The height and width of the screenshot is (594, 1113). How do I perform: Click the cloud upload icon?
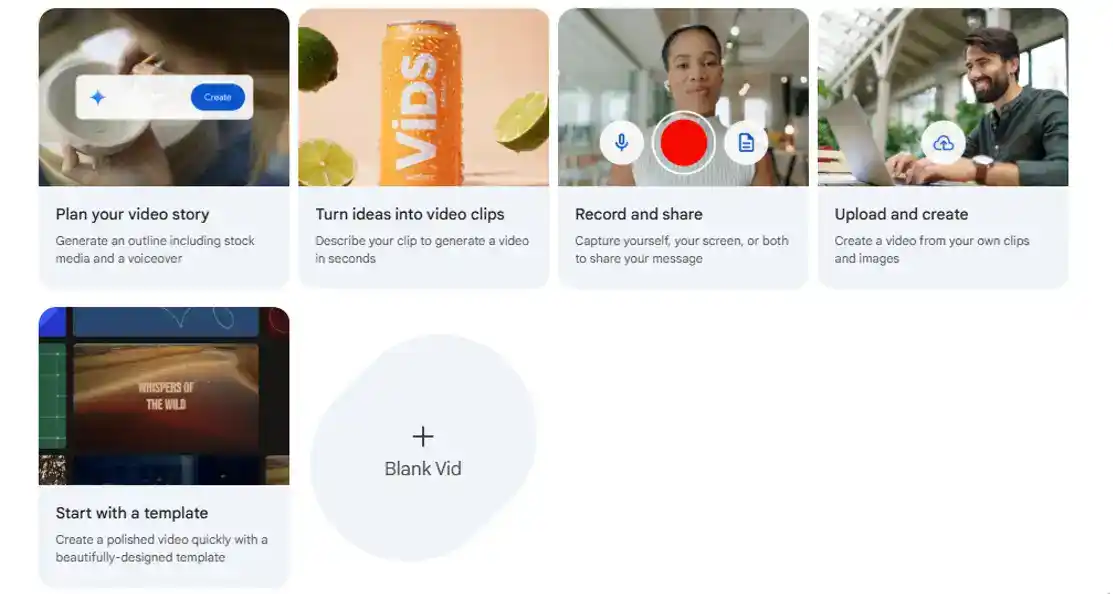tap(943, 143)
